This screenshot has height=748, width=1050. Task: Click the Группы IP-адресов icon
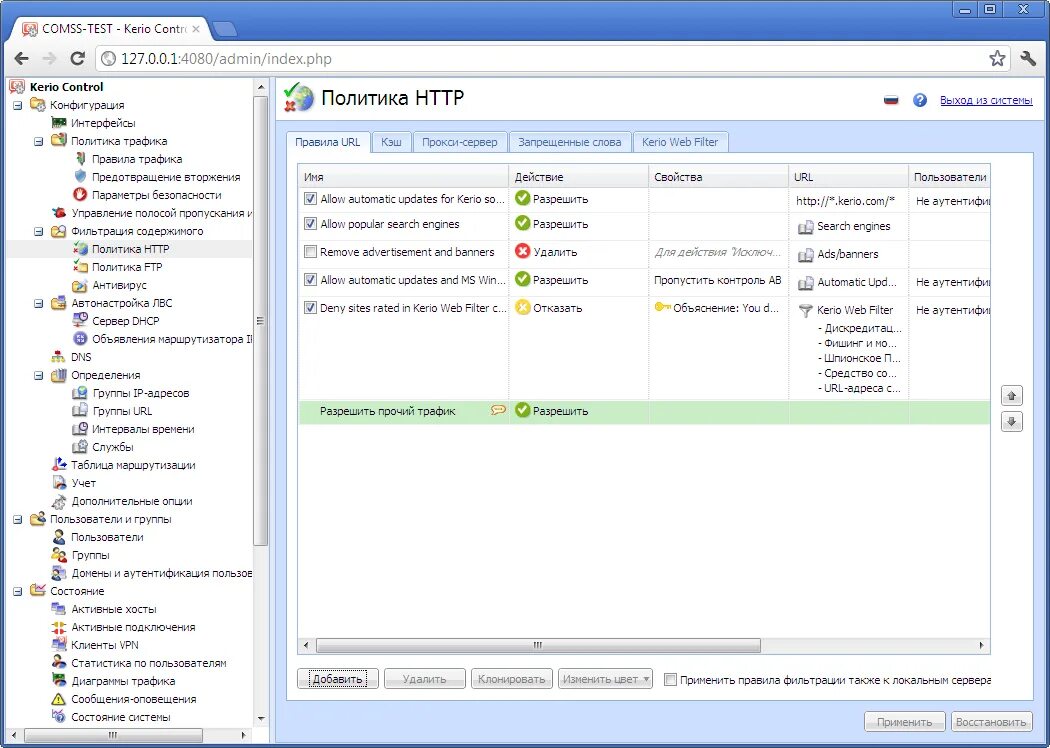80,393
